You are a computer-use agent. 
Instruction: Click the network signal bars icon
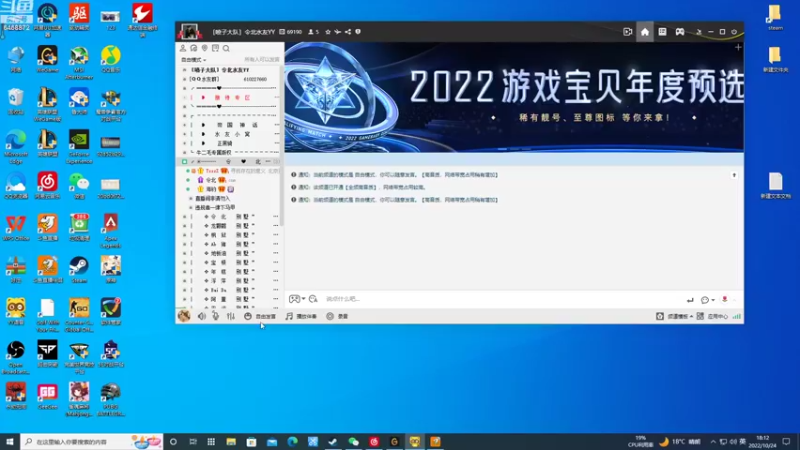click(x=737, y=316)
